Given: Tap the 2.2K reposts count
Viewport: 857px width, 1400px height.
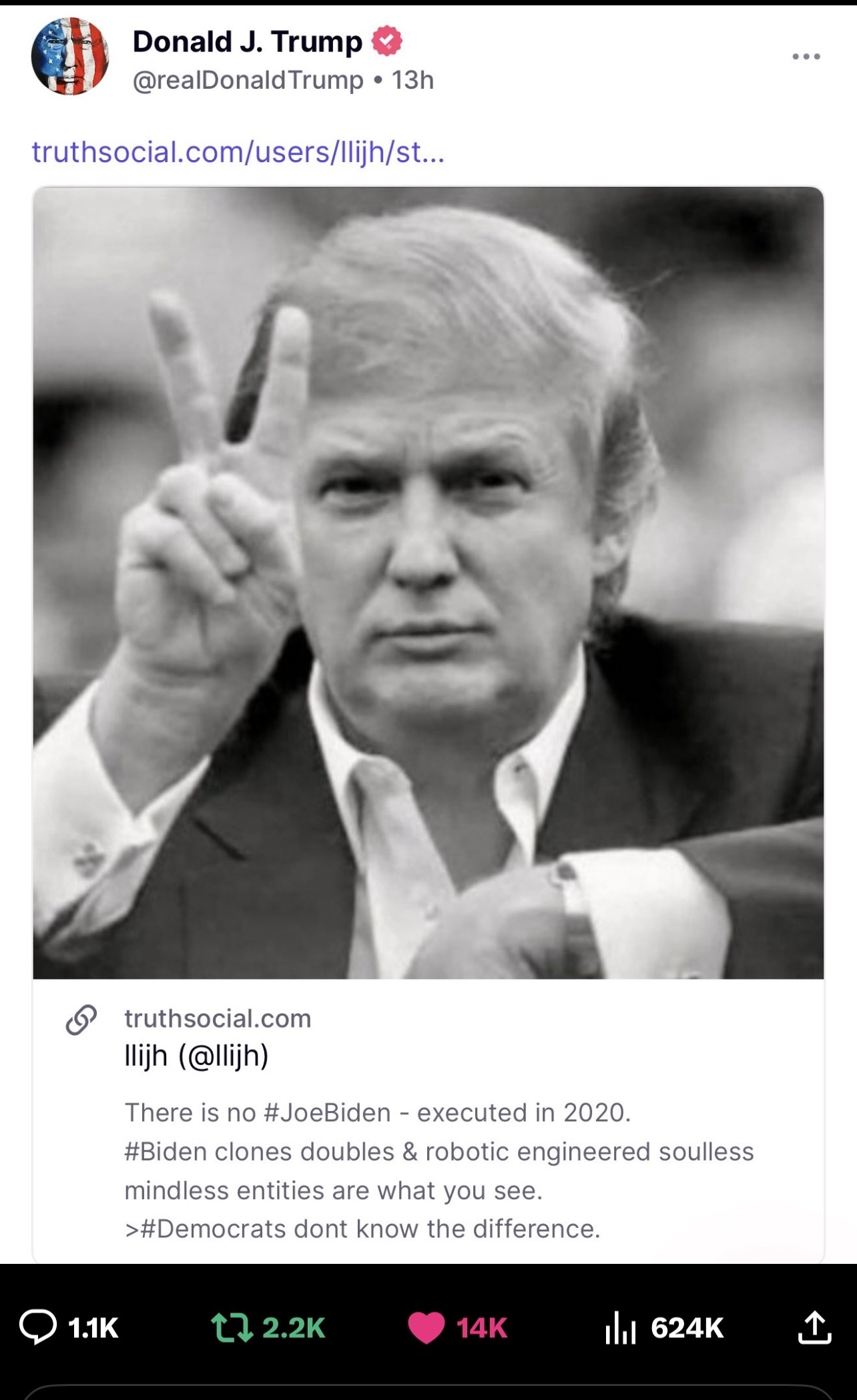Looking at the screenshot, I should (294, 1327).
